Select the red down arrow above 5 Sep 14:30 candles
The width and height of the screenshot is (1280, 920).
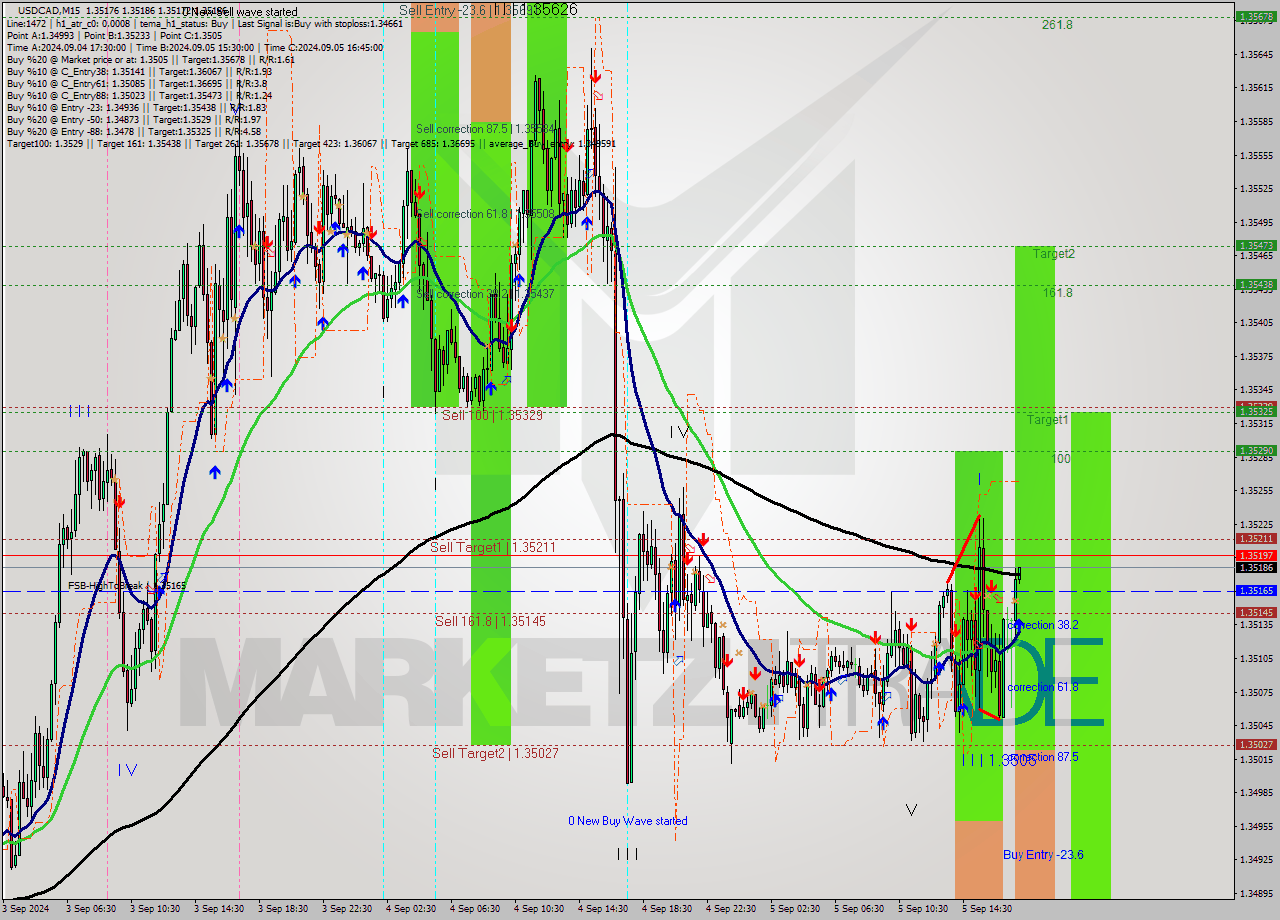click(993, 585)
